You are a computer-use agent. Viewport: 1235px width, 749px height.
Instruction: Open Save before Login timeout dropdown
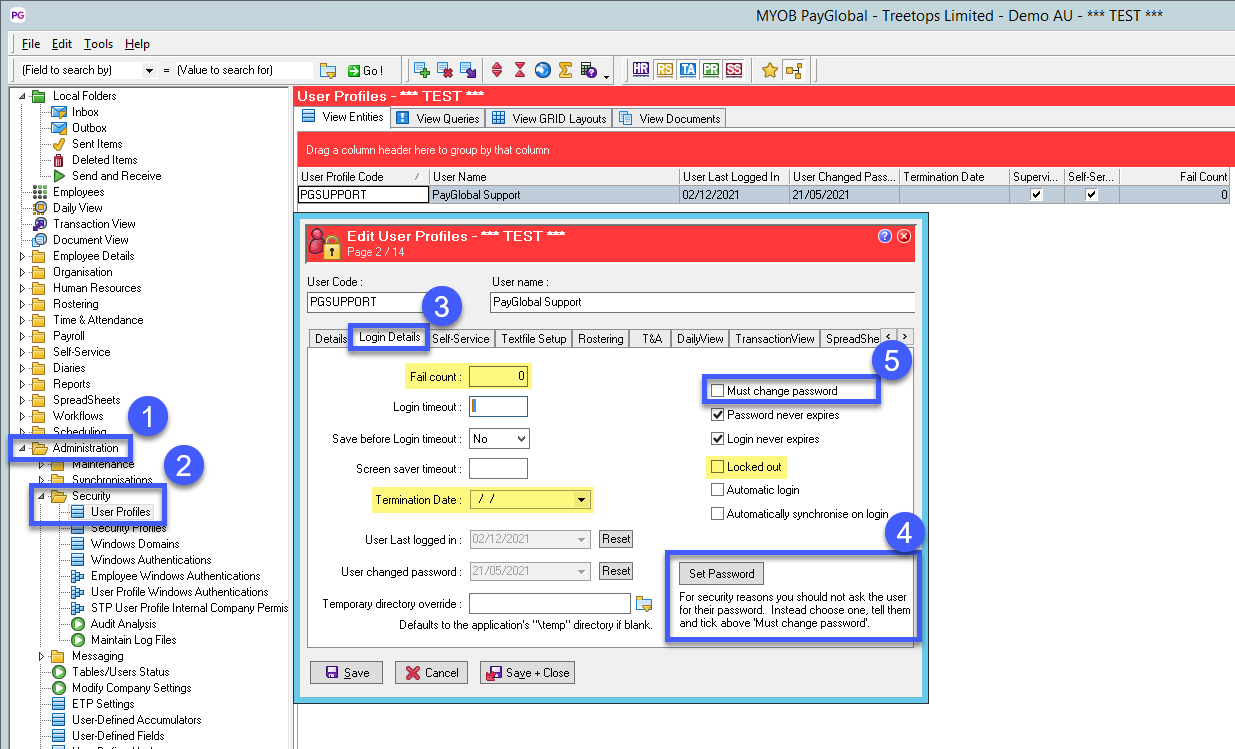click(x=520, y=439)
